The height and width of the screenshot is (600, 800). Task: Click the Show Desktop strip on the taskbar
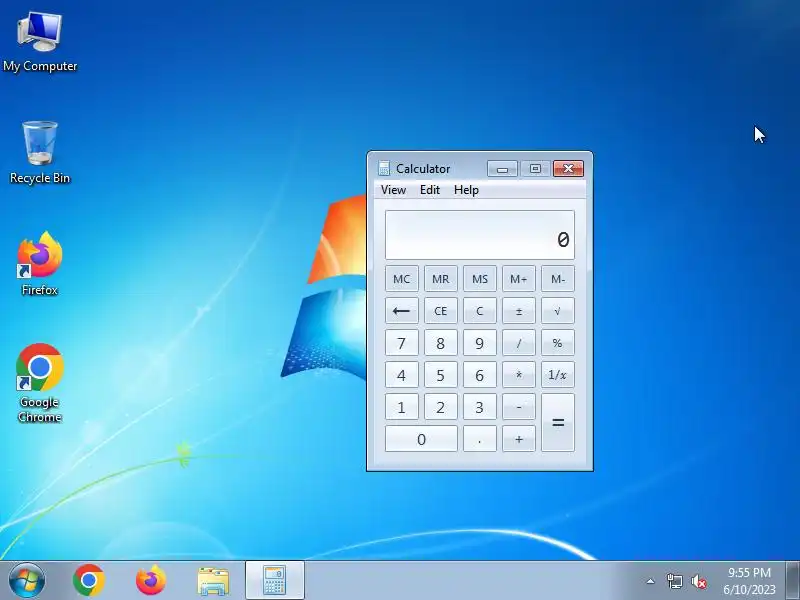tap(792, 581)
